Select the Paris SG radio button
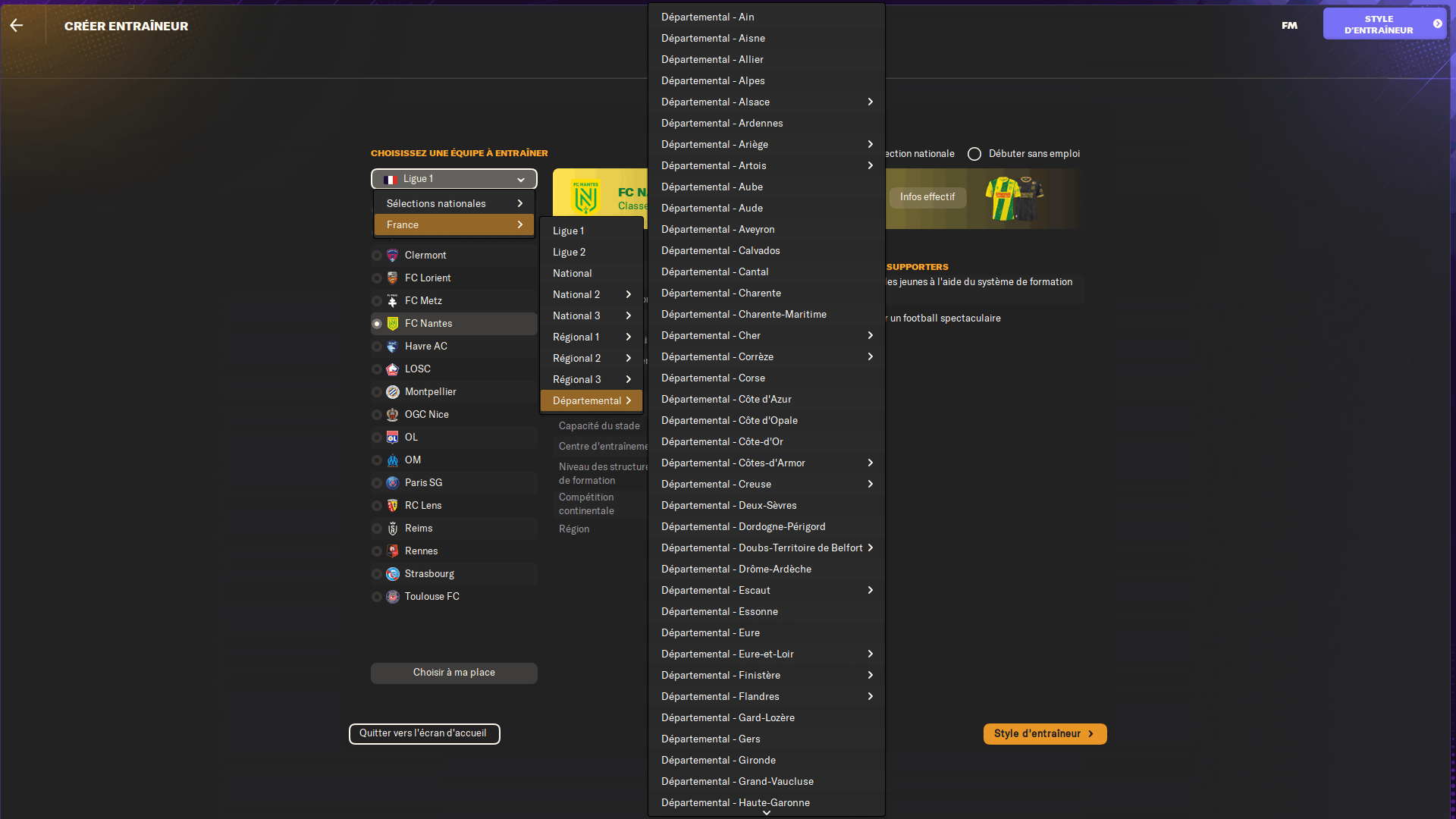This screenshot has height=819, width=1456. [x=377, y=483]
